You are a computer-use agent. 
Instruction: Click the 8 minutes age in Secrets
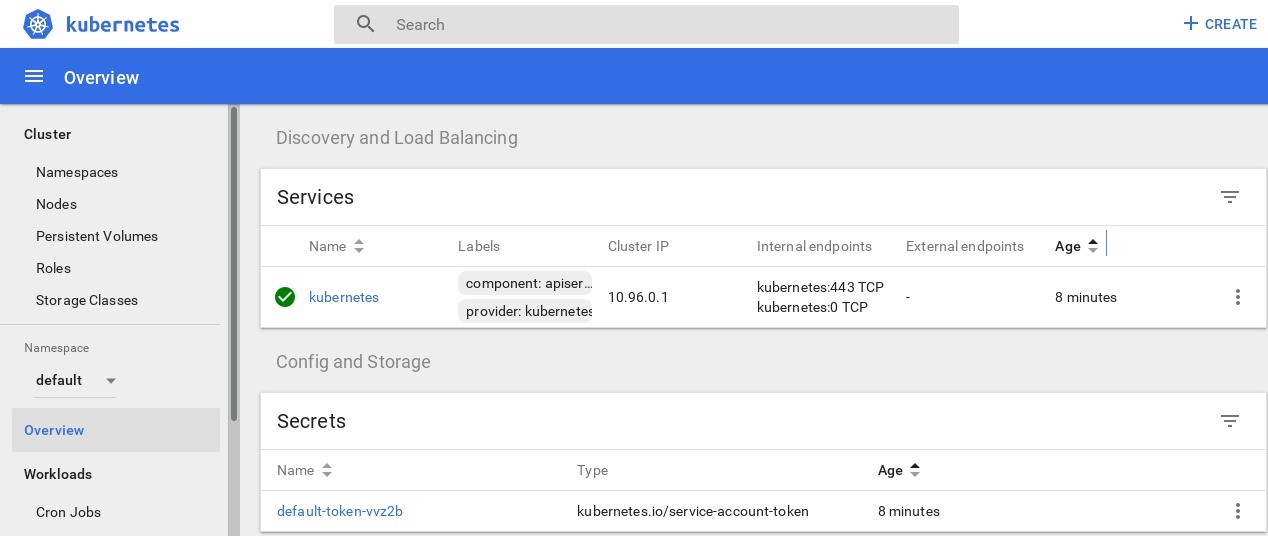tap(909, 511)
